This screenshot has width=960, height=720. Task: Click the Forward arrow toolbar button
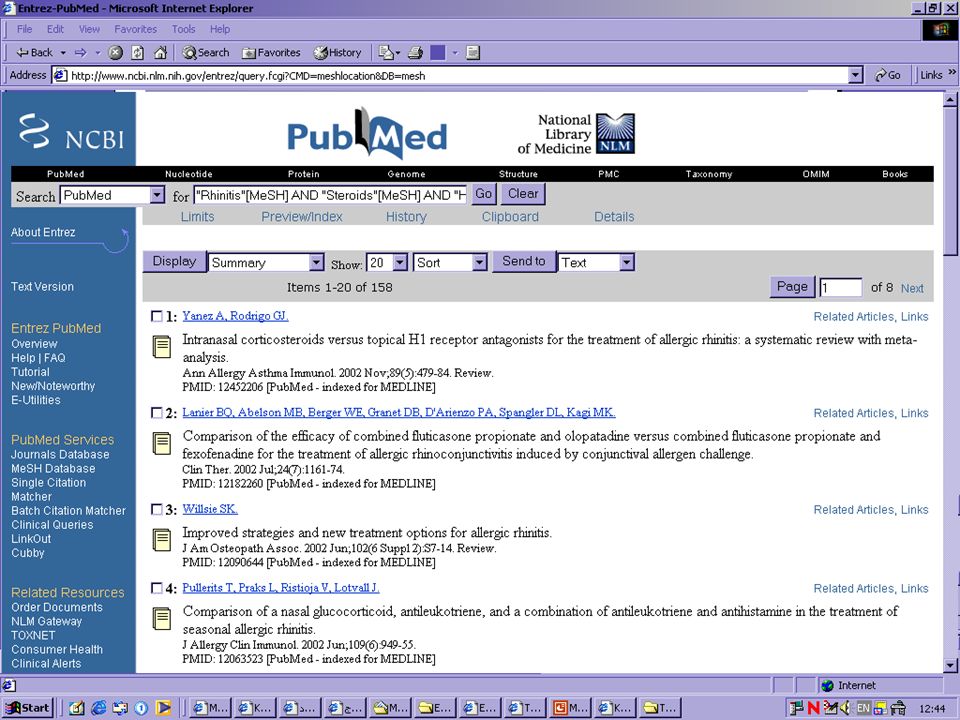pyautogui.click(x=80, y=53)
